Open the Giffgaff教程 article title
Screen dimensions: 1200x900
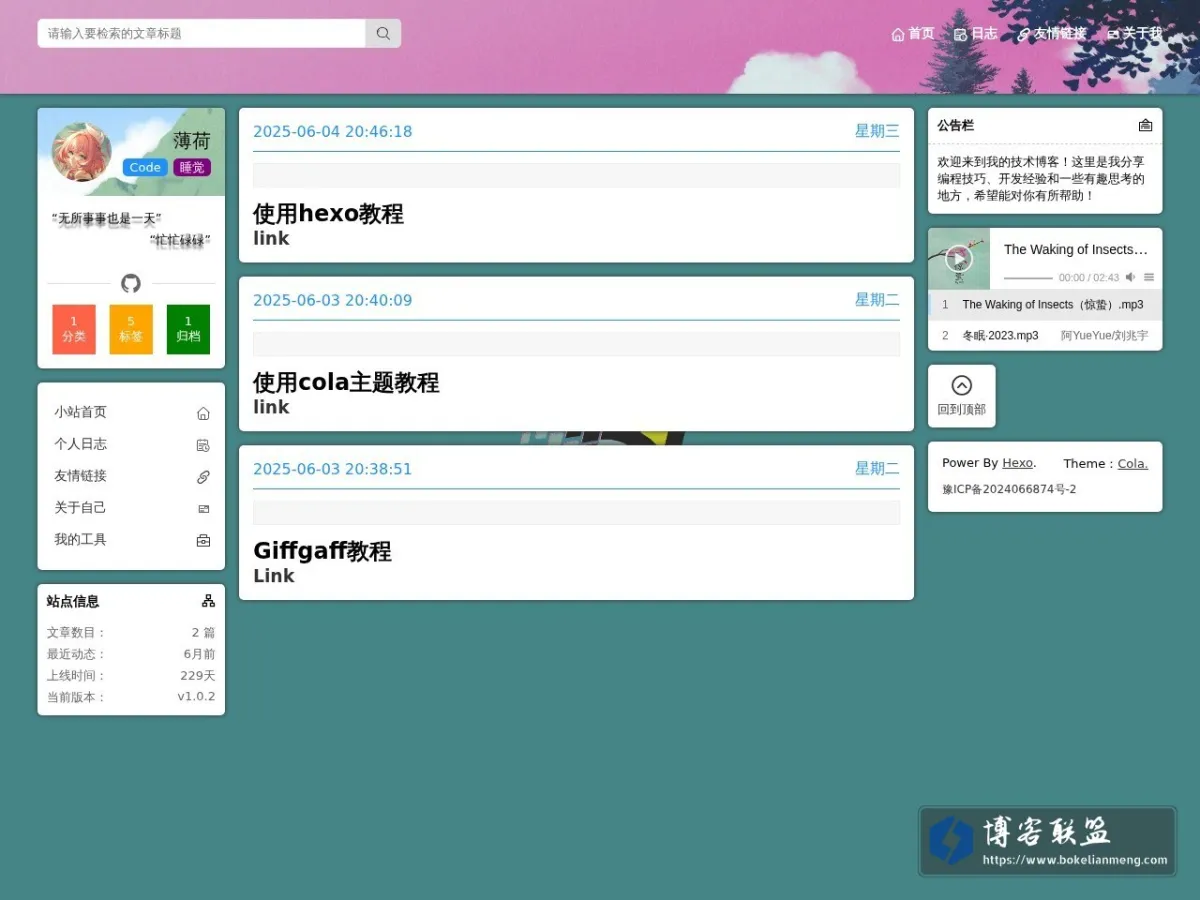click(322, 551)
